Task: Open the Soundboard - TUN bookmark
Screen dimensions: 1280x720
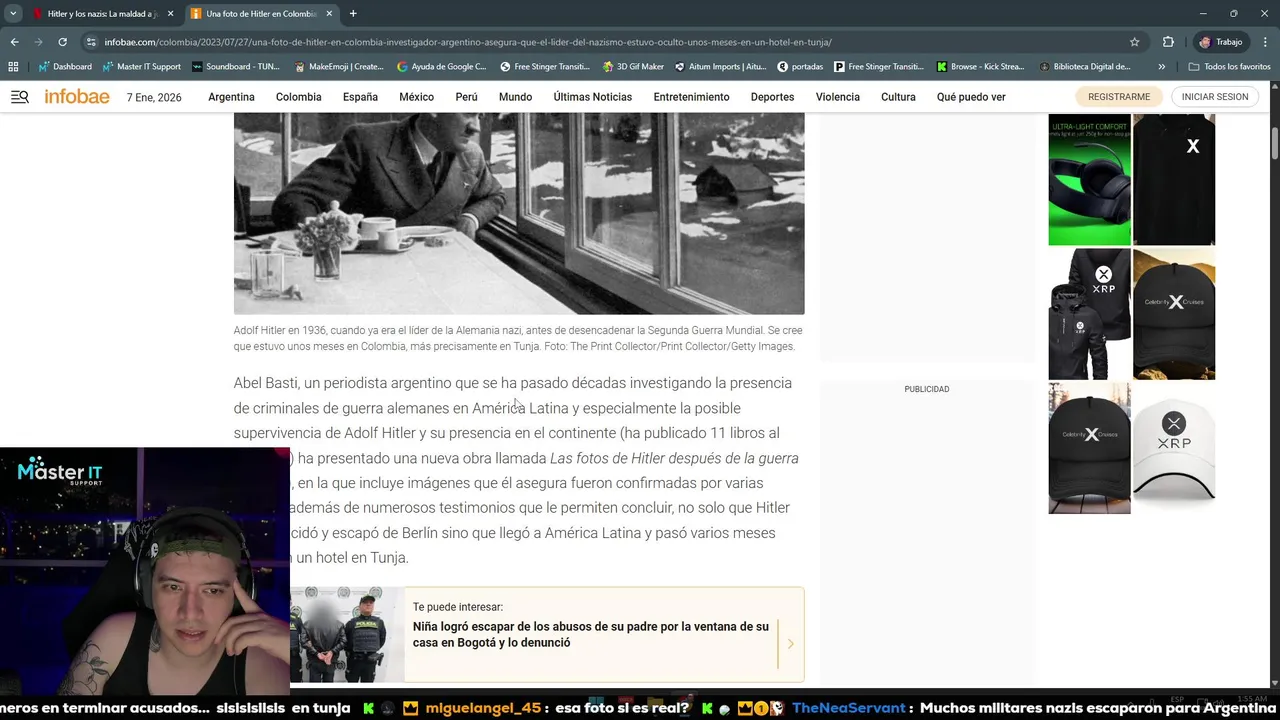Action: click(x=235, y=67)
